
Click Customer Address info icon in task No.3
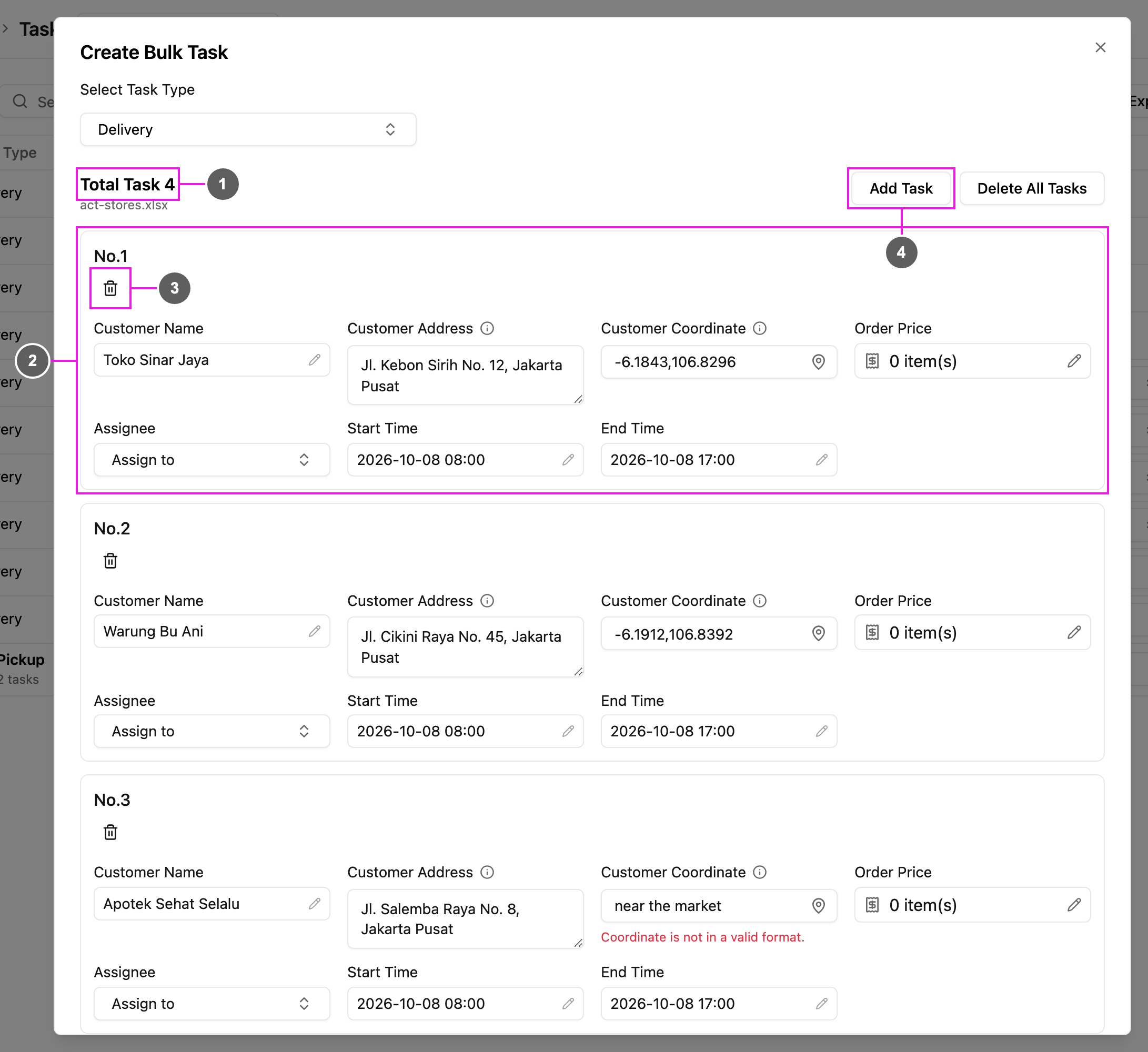(487, 872)
